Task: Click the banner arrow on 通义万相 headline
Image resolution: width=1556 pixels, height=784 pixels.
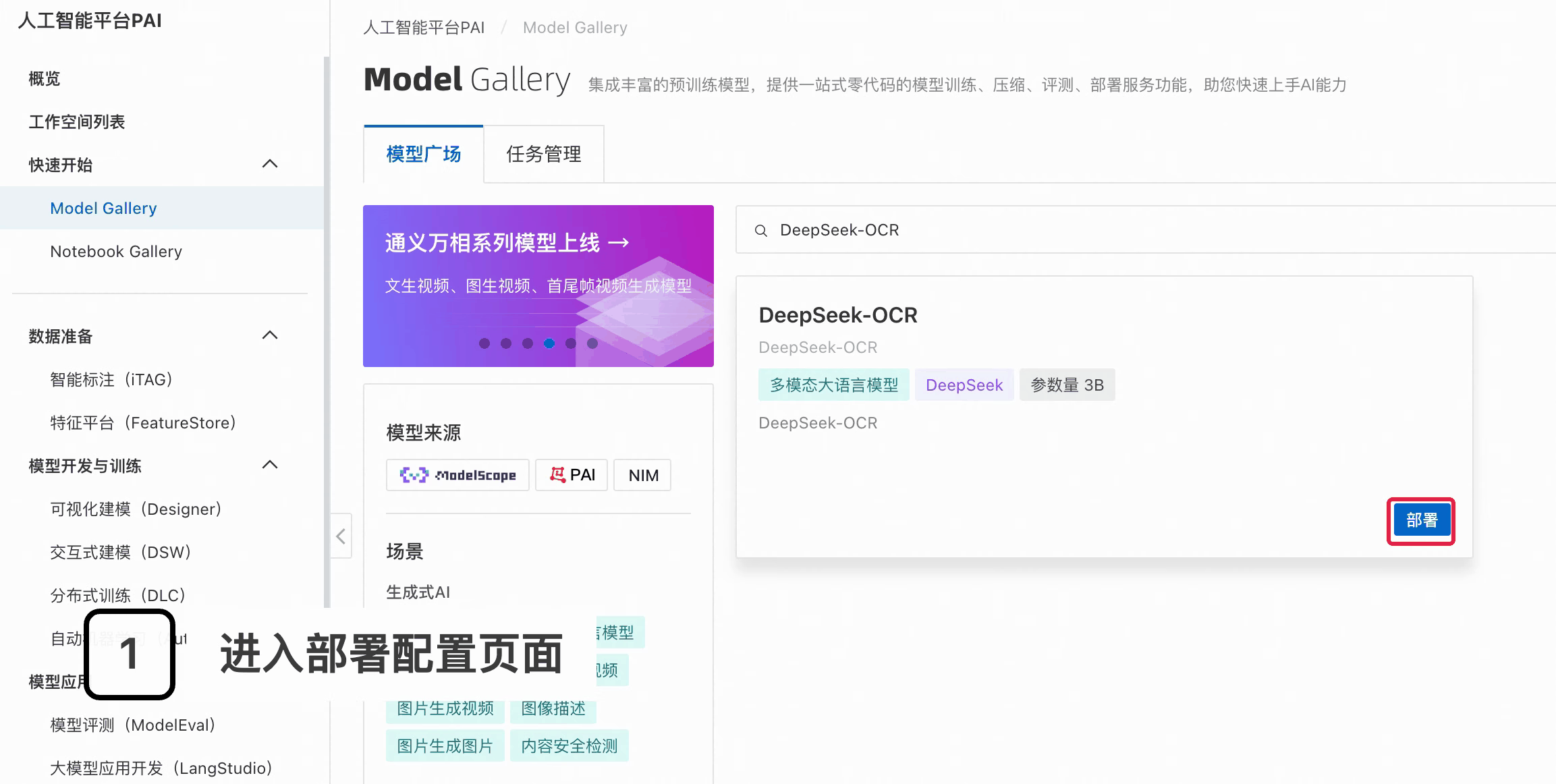Action: pyautogui.click(x=619, y=243)
